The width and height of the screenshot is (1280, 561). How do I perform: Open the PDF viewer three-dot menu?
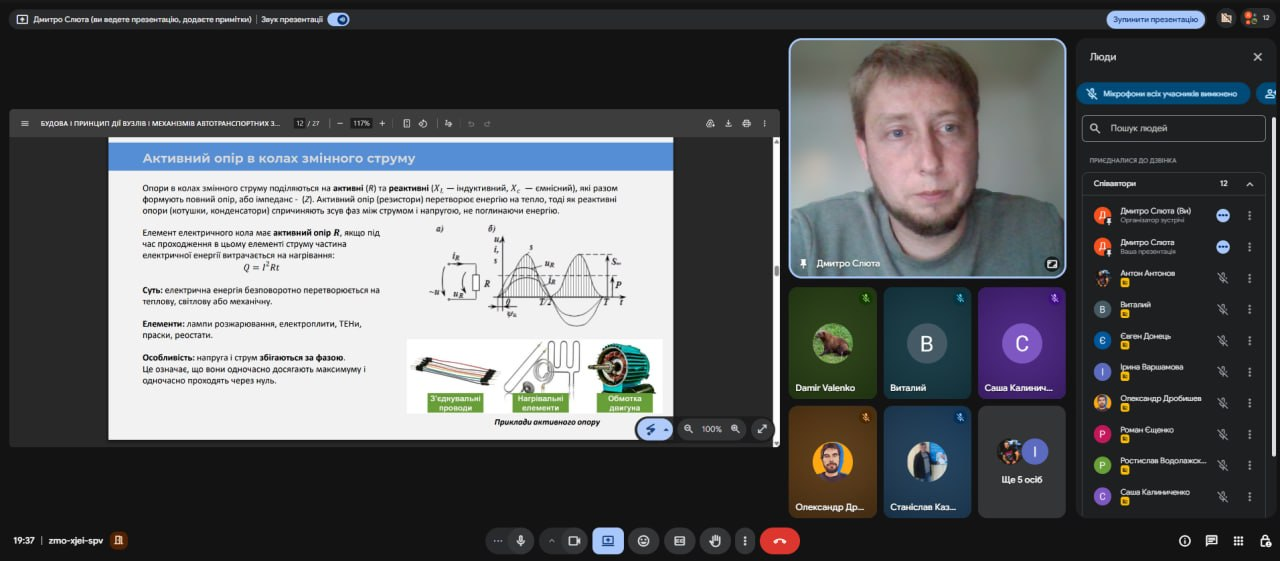click(x=765, y=123)
